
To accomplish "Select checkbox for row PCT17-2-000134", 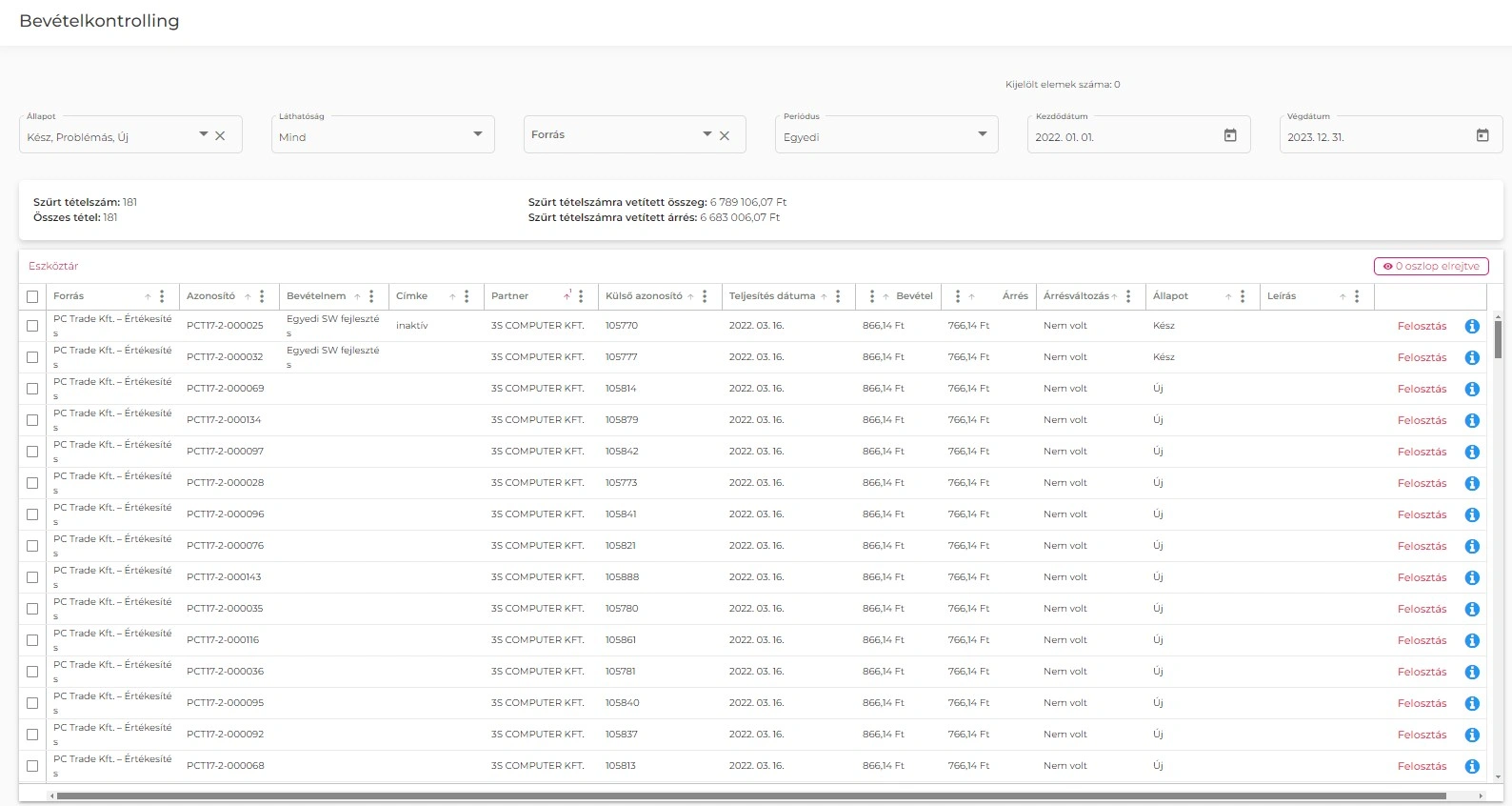I will (32, 420).
